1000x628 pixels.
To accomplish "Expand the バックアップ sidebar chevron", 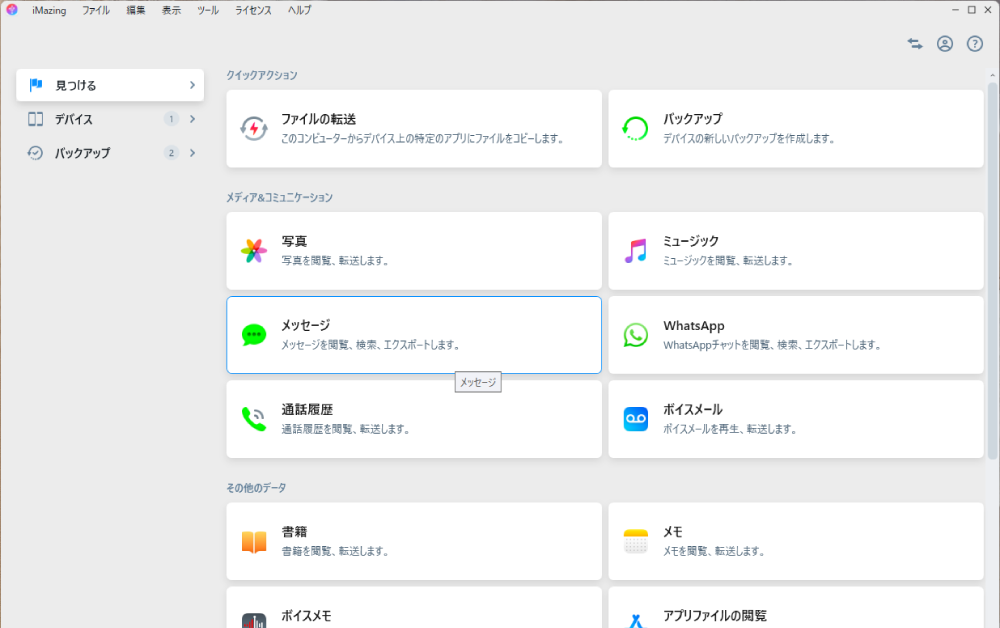I will click(x=192, y=153).
